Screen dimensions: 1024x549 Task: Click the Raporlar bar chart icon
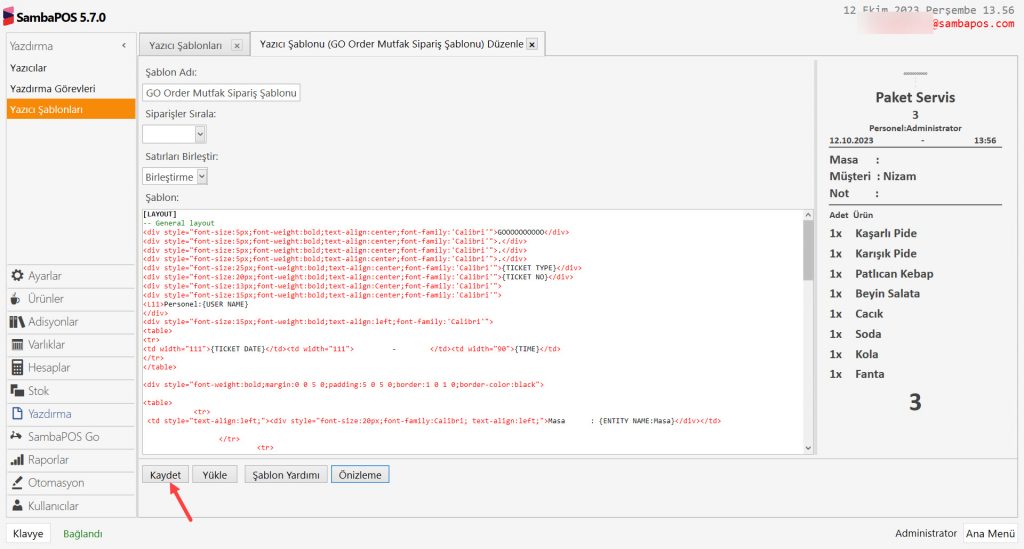tap(17, 460)
